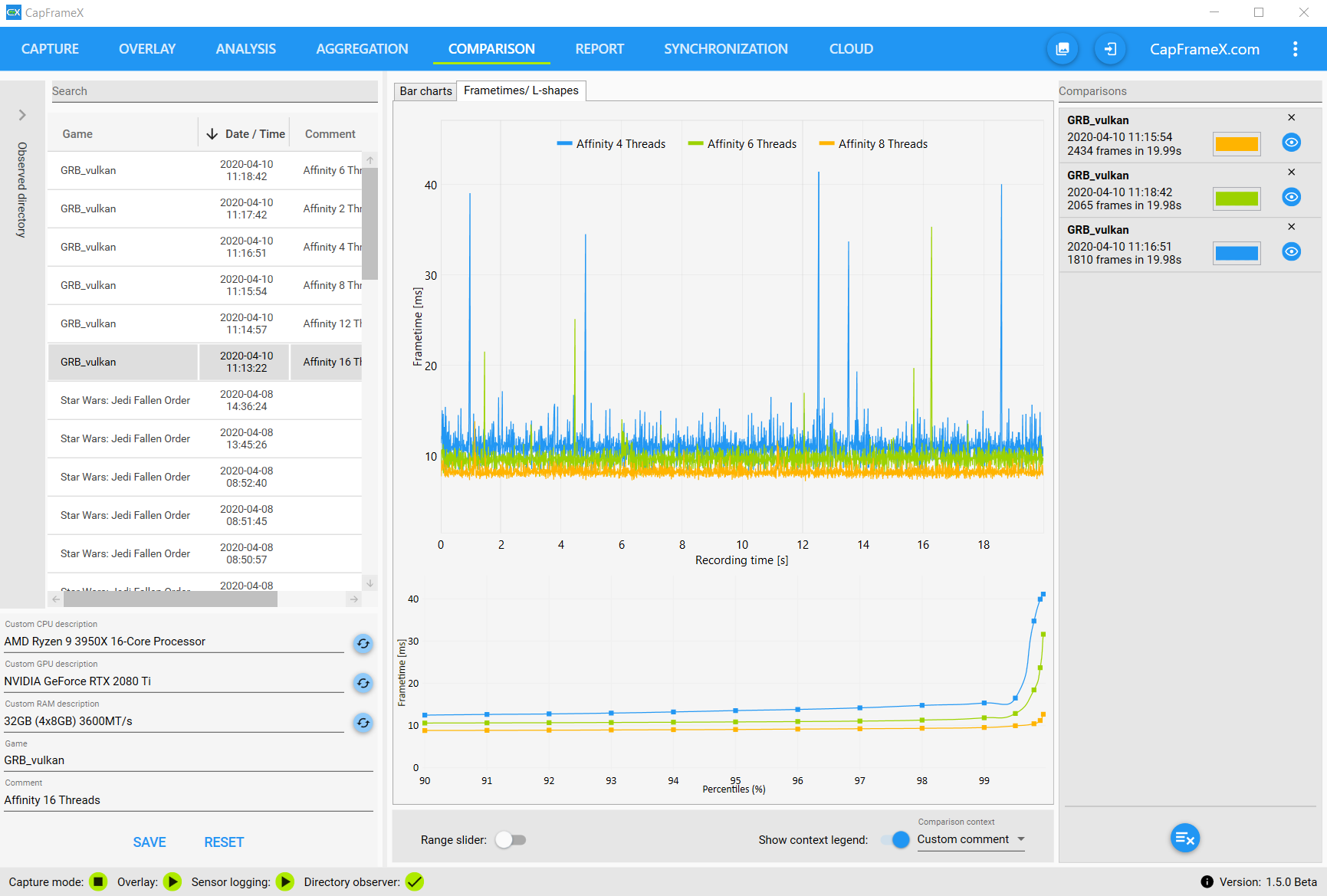Select the Jedi Fallen Order 08:52:40 record
Viewport: 1327px width, 896px height.
[x=205, y=477]
